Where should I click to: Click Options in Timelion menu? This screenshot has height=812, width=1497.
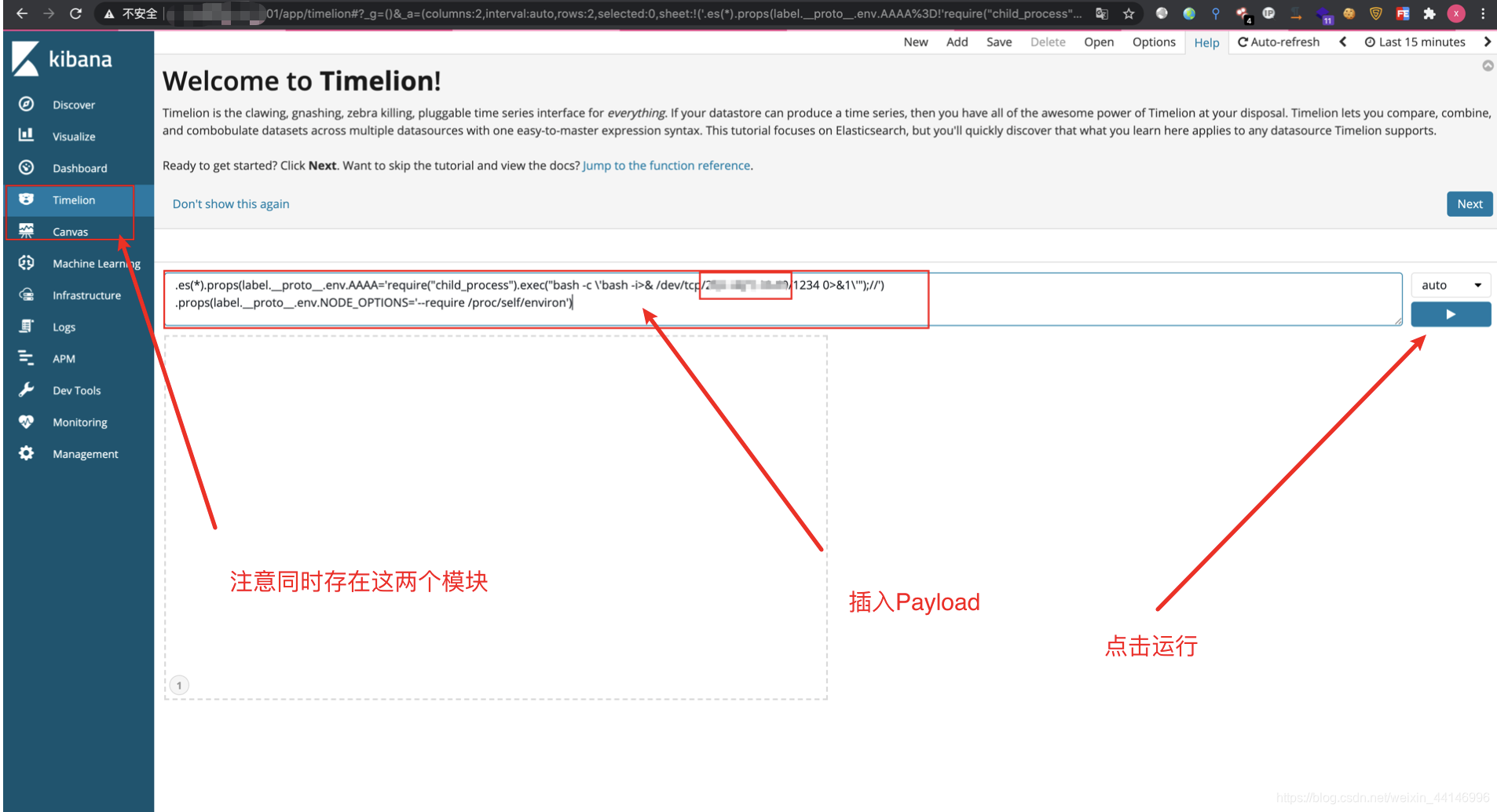pos(1154,42)
